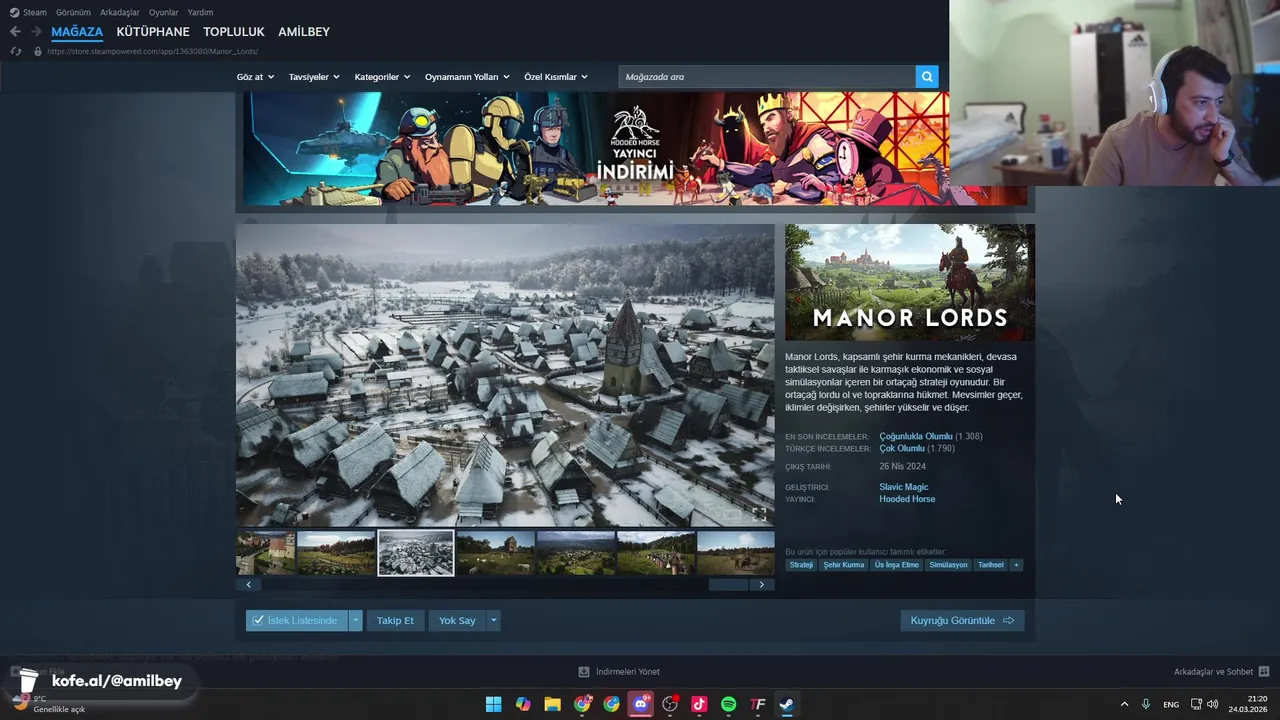The height and width of the screenshot is (720, 1280).
Task: Open the Göz at dropdown menu
Action: pos(256,77)
